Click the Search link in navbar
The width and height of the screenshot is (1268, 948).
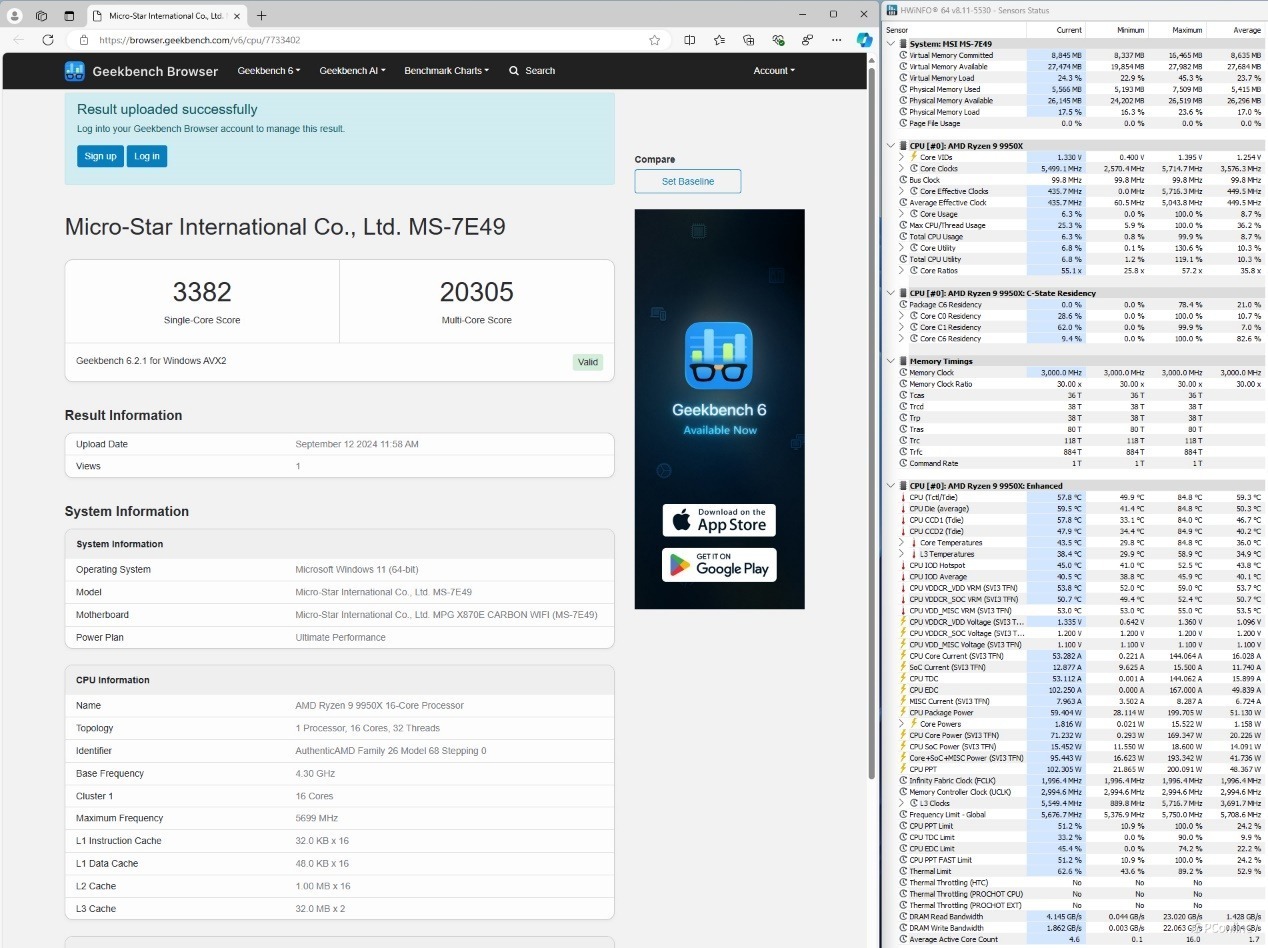pyautogui.click(x=532, y=71)
